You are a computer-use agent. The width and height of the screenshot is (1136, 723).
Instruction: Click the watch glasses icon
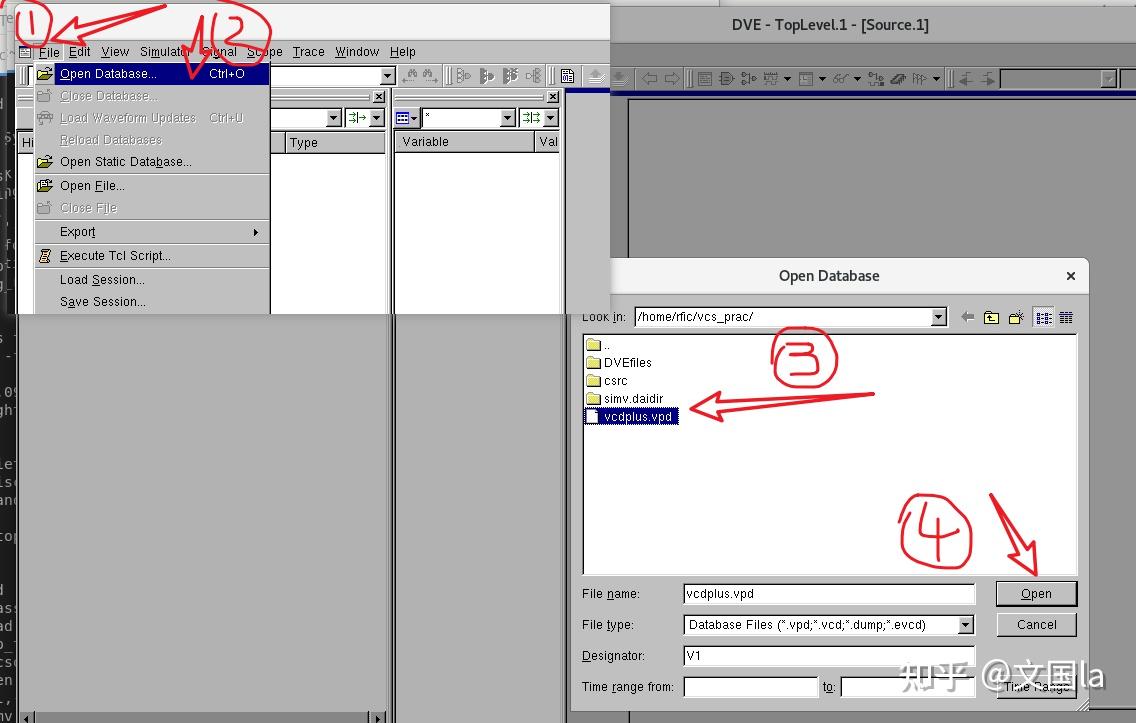pos(840,78)
